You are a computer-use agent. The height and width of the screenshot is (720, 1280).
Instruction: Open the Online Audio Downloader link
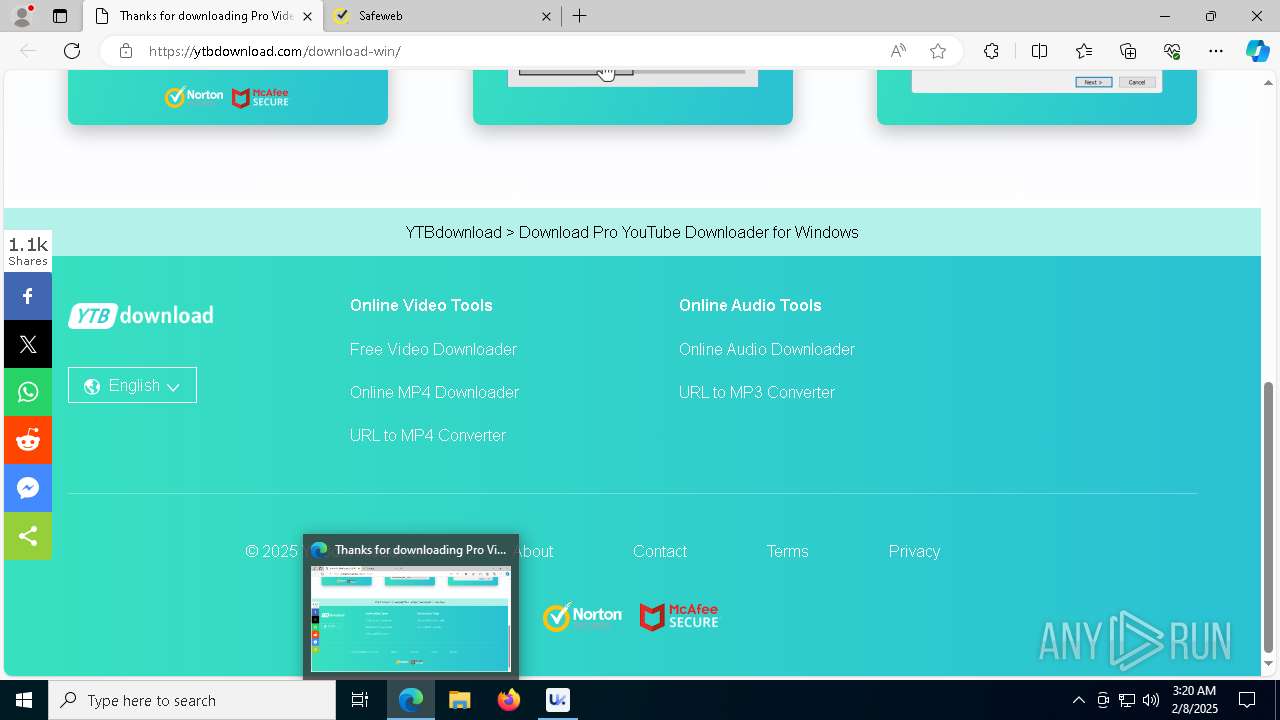point(767,349)
